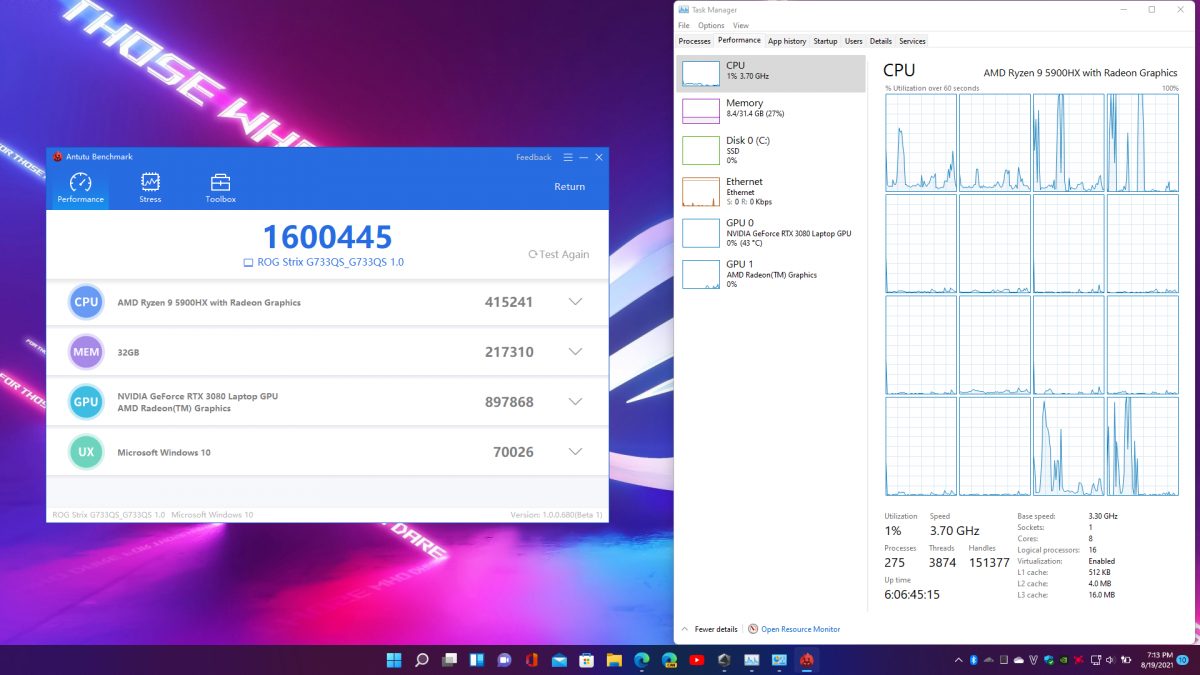The width and height of the screenshot is (1200, 675).
Task: Switch to Details tab
Action: tap(880, 41)
